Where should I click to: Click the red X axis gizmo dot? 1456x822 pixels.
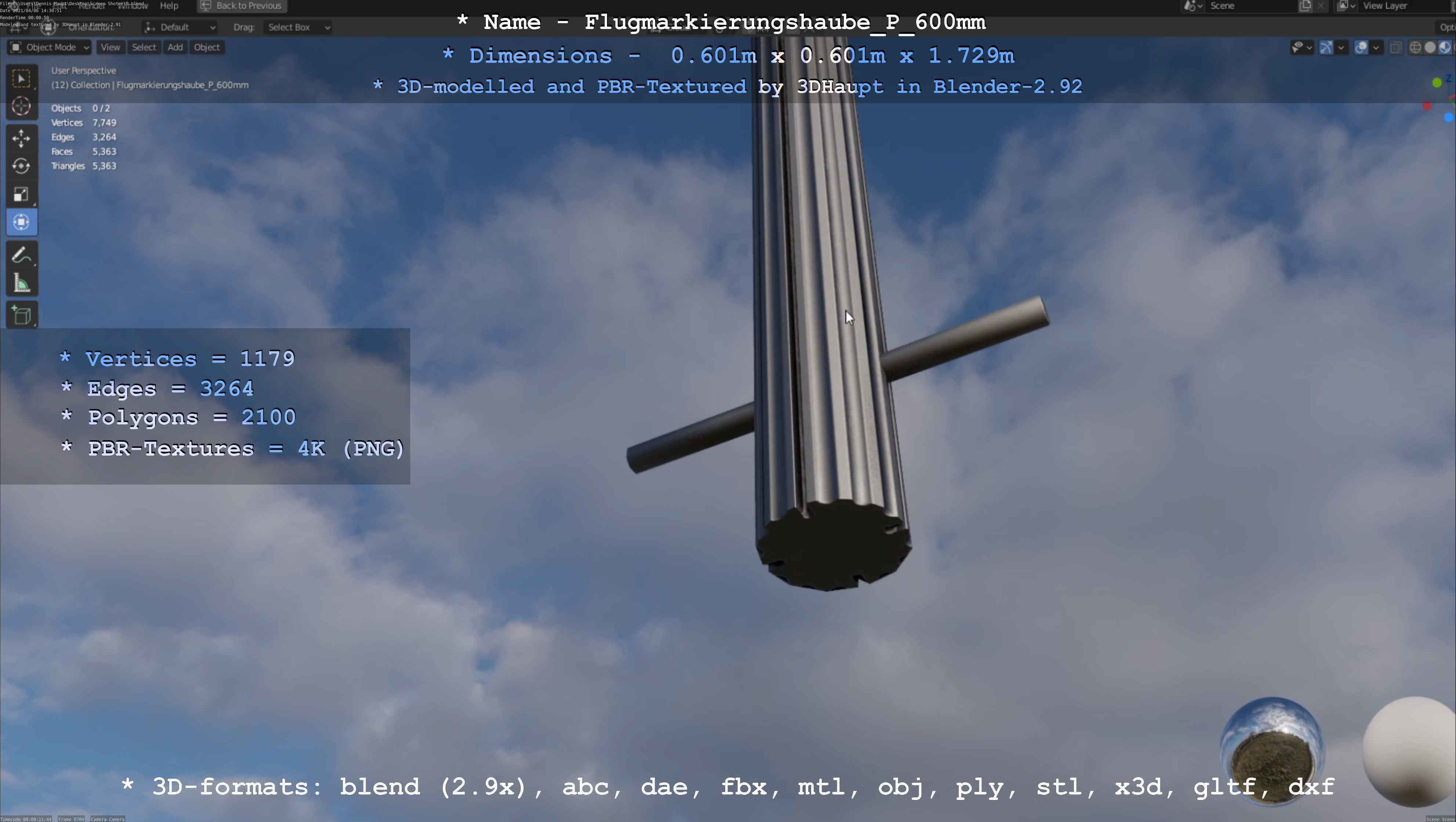pos(1427,106)
